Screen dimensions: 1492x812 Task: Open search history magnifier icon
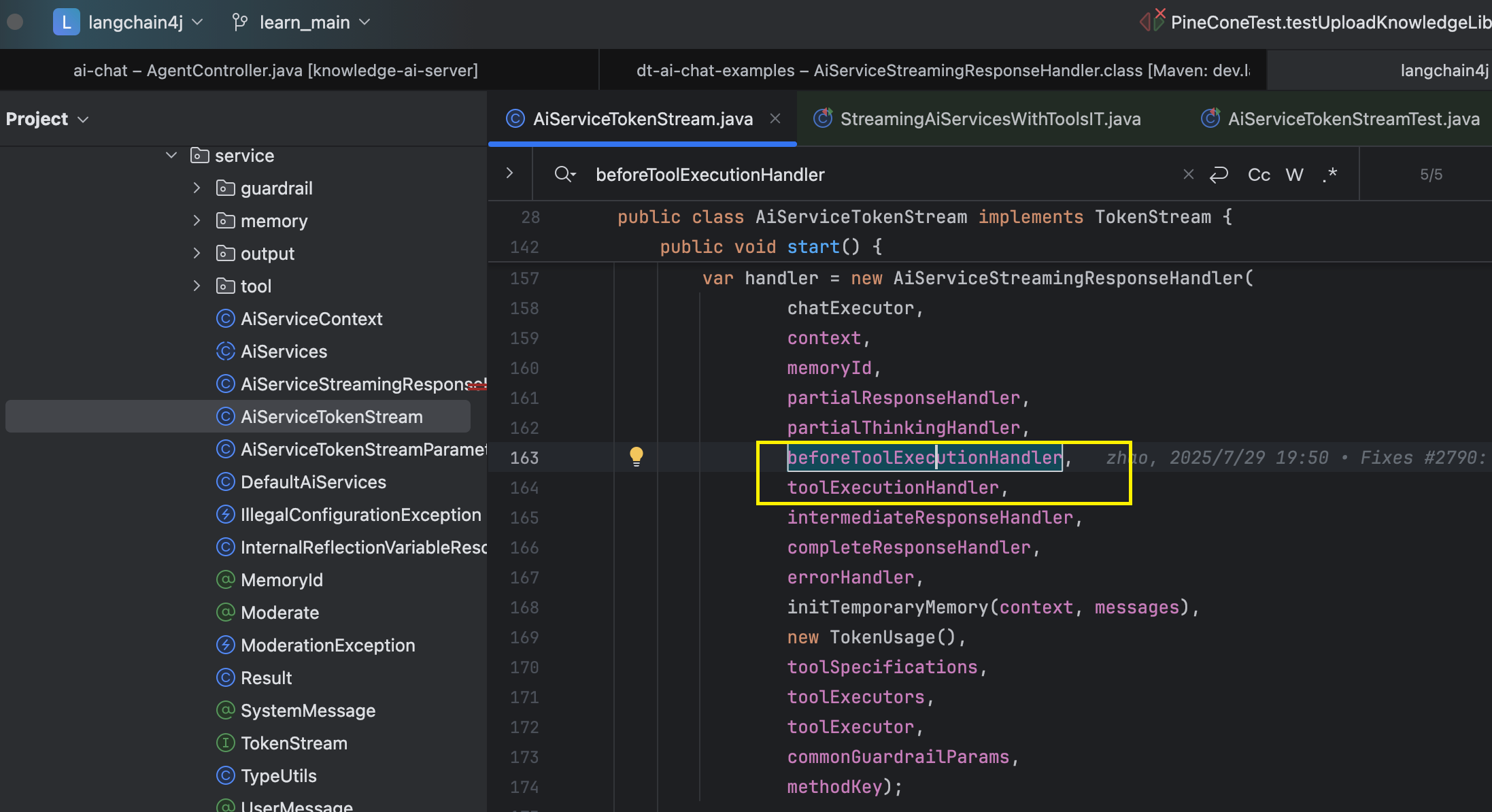point(565,175)
